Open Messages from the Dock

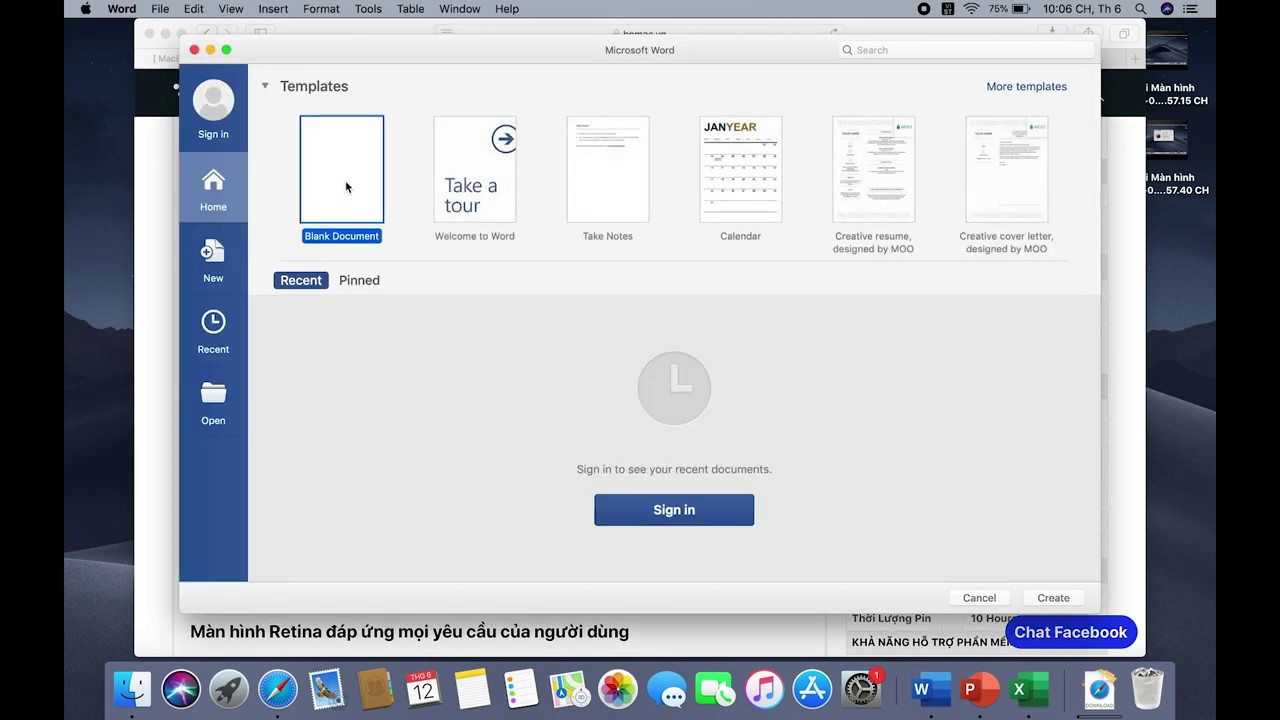(x=667, y=689)
